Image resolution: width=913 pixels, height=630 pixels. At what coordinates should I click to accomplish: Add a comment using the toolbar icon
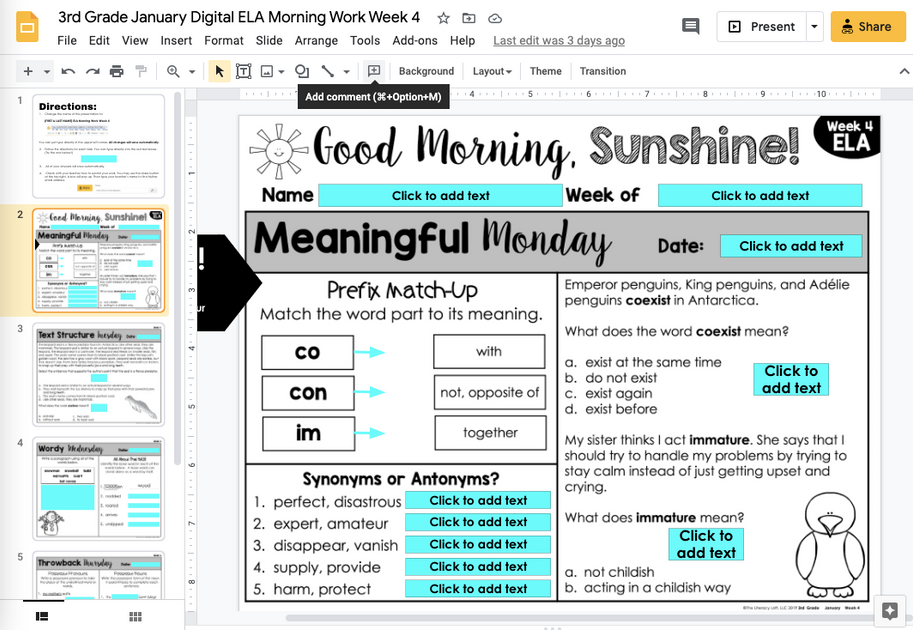(x=373, y=71)
